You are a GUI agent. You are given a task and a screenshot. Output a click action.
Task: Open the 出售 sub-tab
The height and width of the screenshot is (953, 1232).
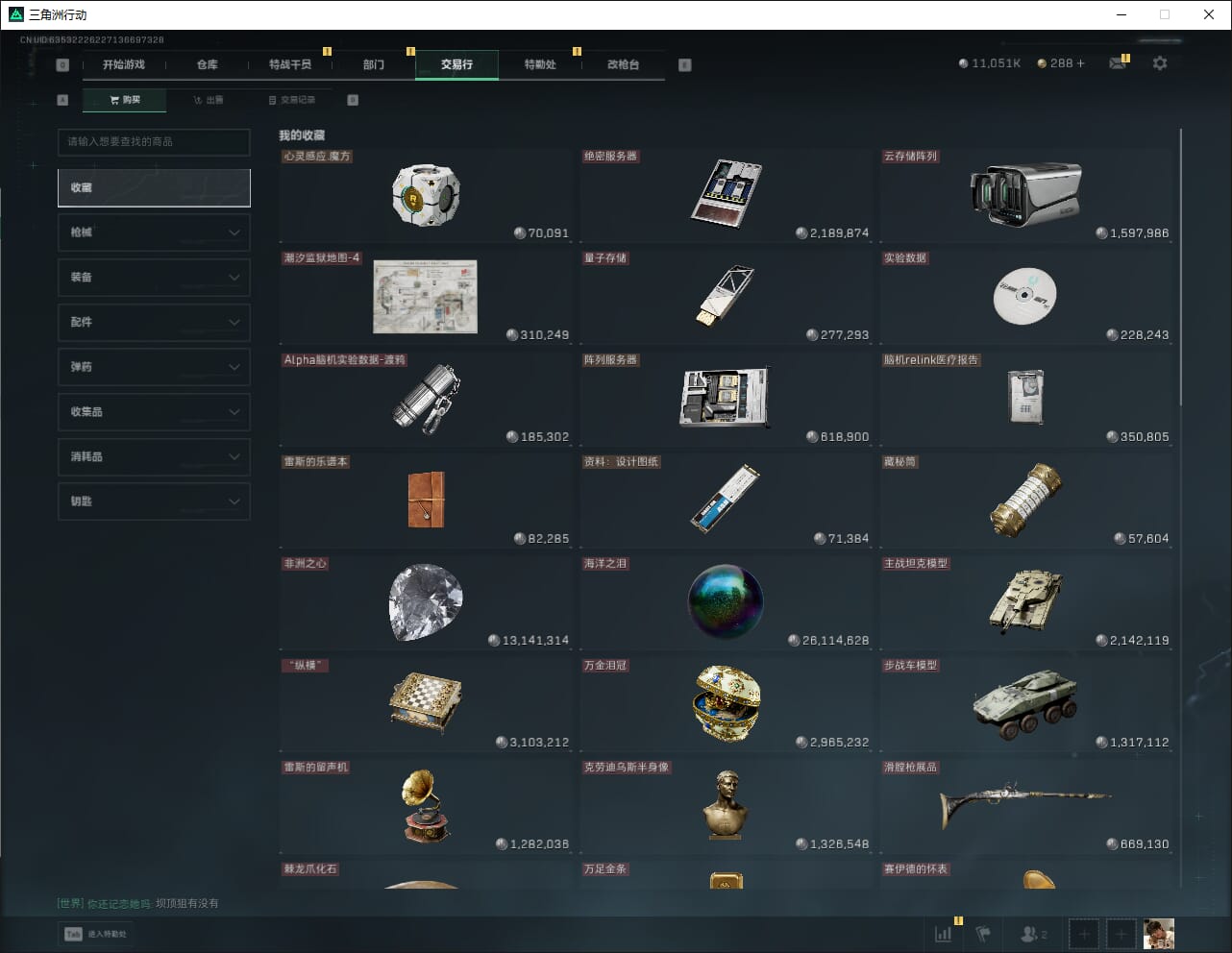209,100
